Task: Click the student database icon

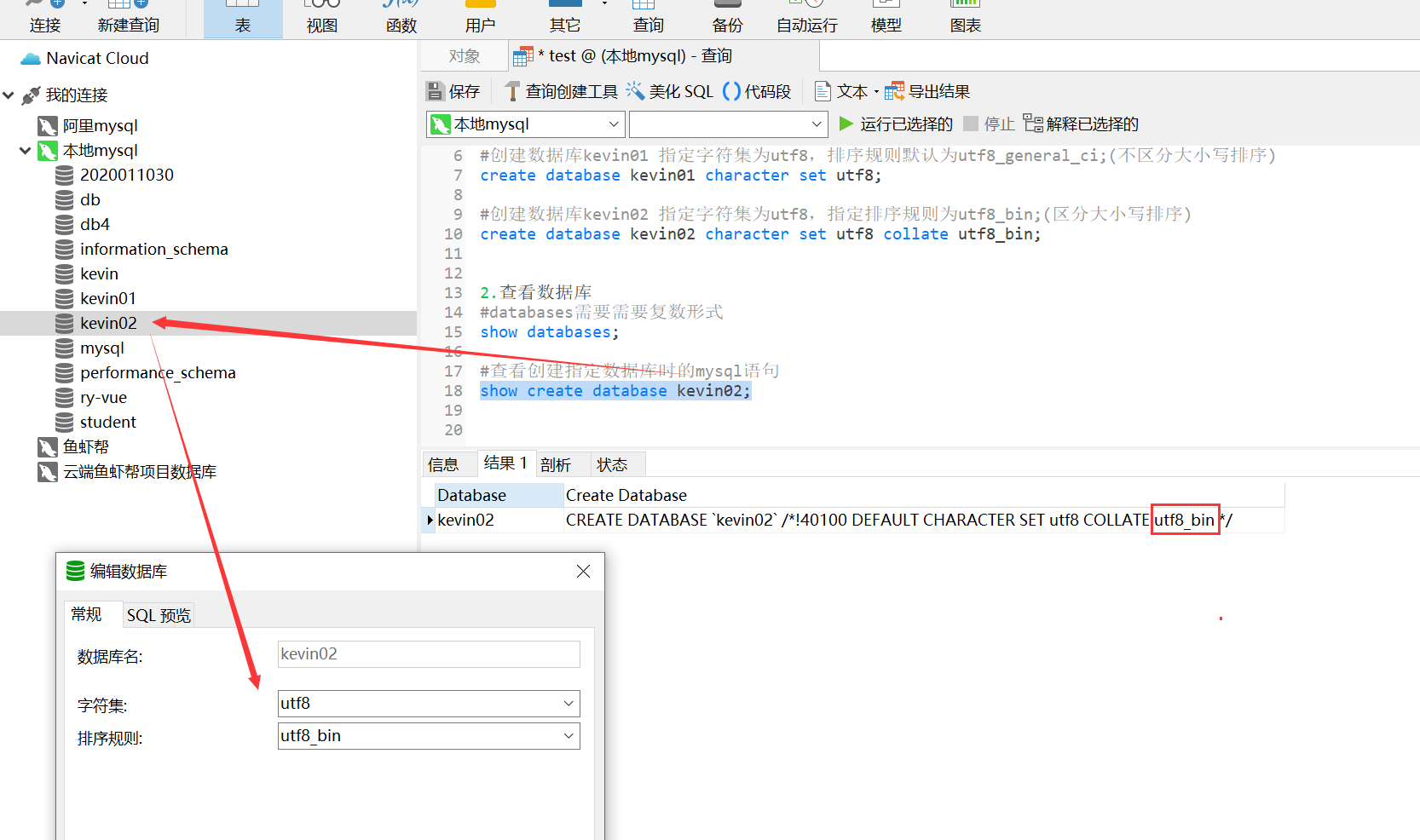Action: click(x=64, y=423)
